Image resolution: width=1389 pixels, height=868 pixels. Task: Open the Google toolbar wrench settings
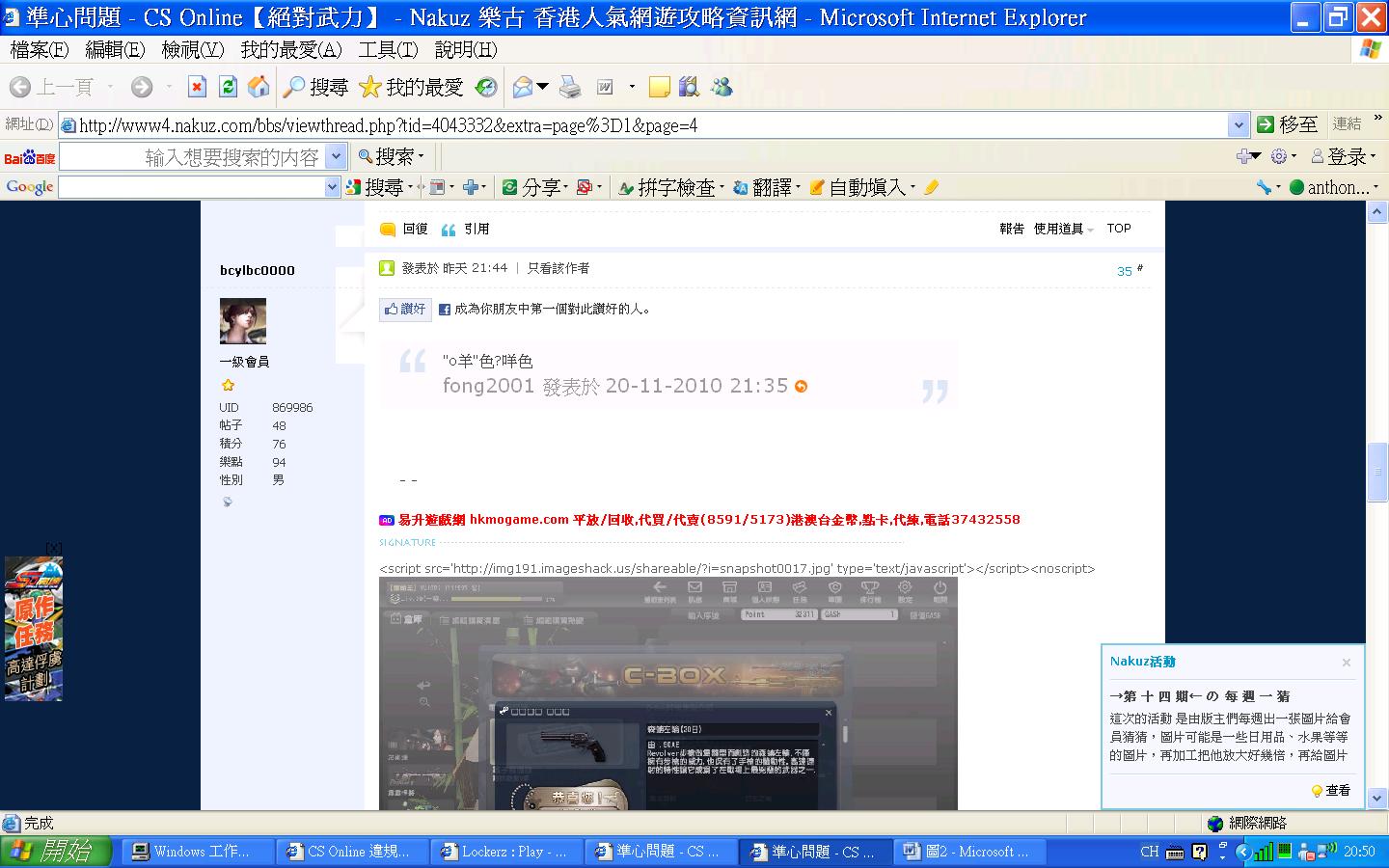(1265, 187)
